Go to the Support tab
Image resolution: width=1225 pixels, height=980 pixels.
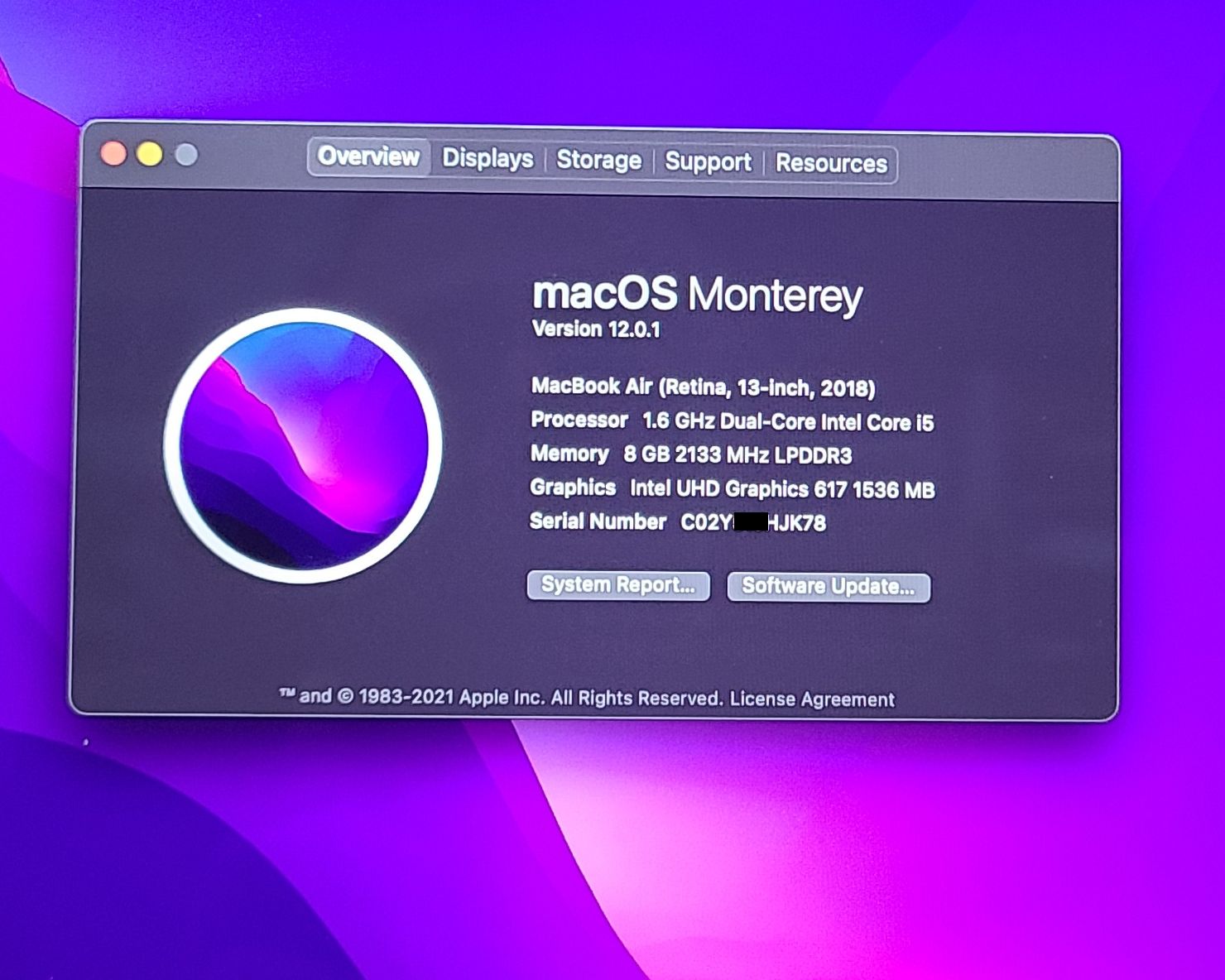tap(708, 161)
